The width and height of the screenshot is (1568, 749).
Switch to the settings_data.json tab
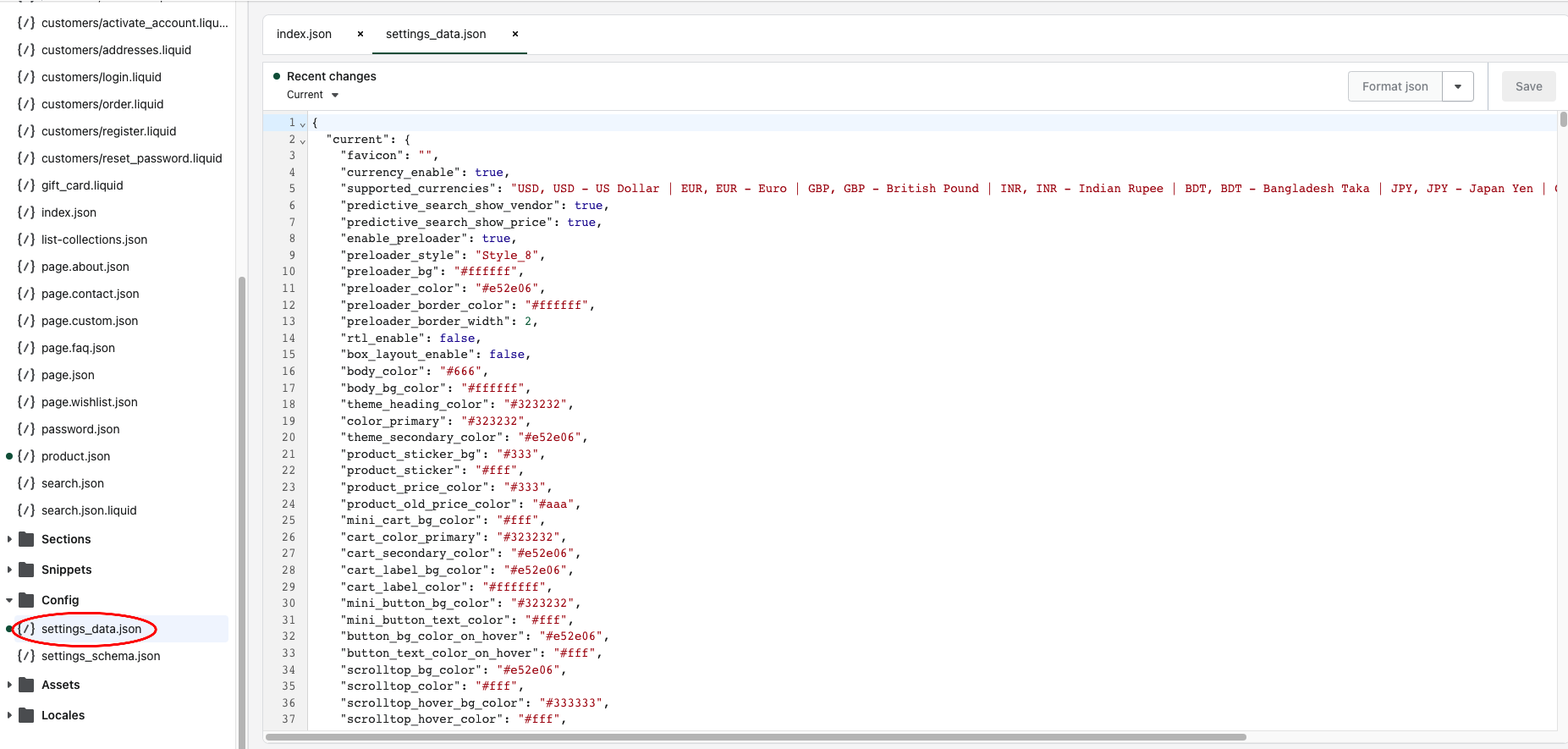tap(436, 34)
